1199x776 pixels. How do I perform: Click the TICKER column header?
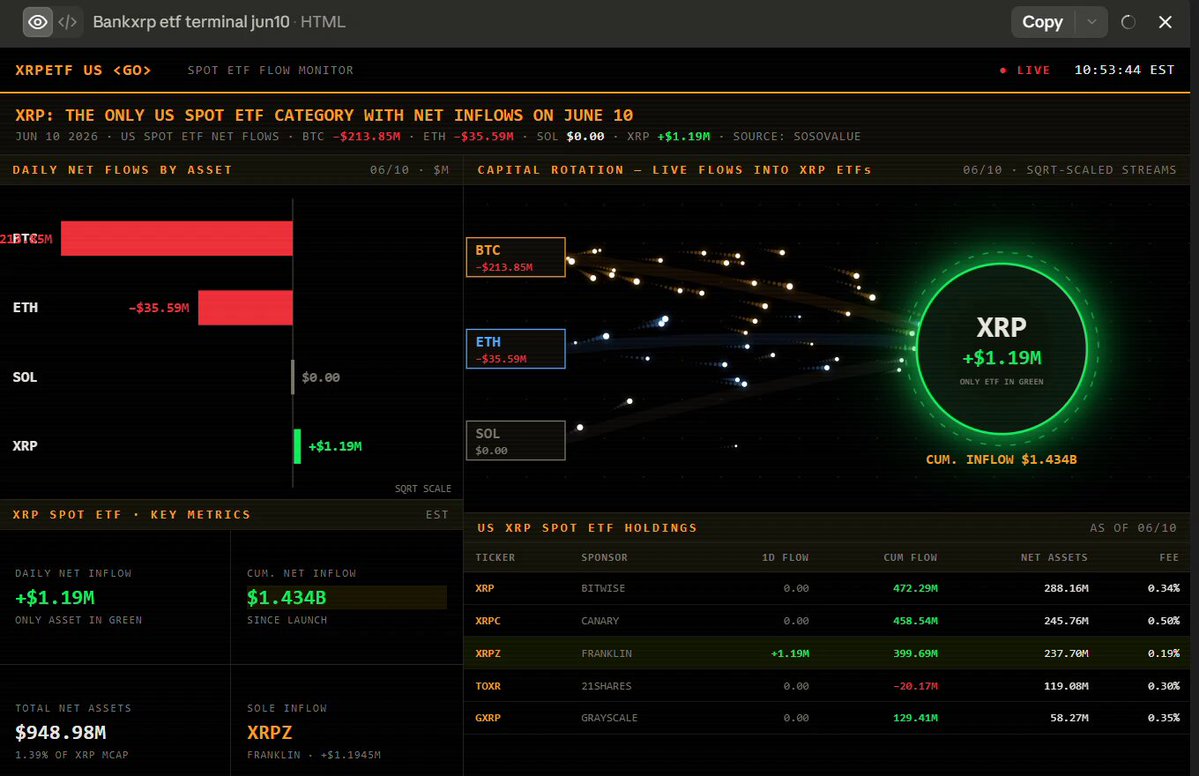(495, 557)
